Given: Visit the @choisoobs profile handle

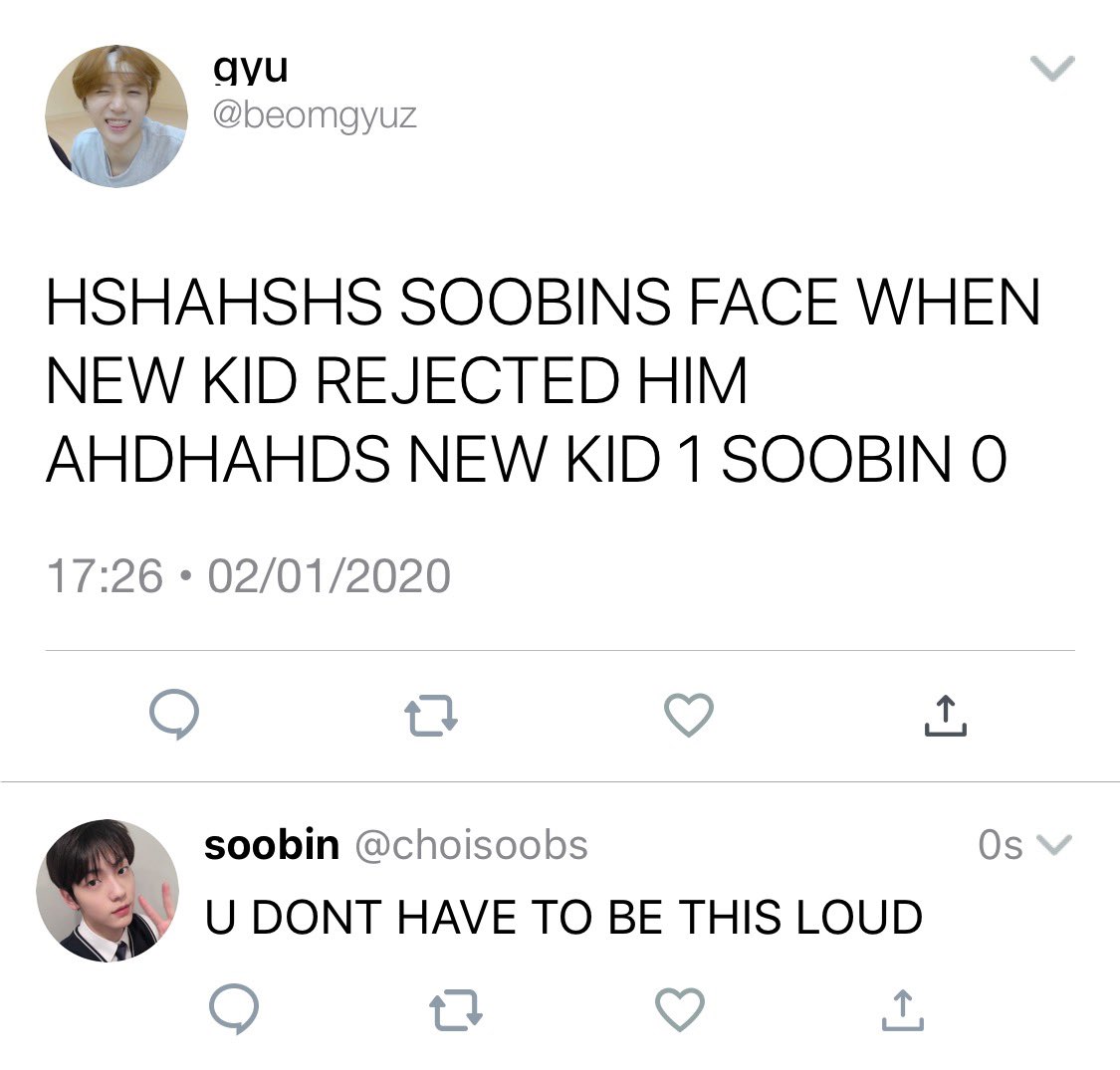Looking at the screenshot, I should pos(472,845).
